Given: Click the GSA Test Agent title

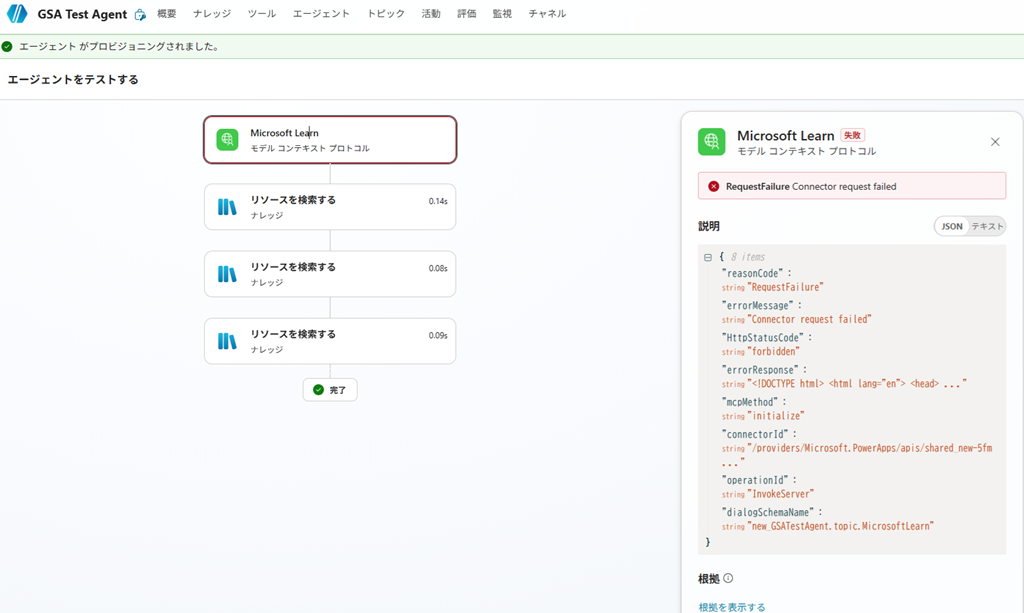Looking at the screenshot, I should tap(82, 14).
